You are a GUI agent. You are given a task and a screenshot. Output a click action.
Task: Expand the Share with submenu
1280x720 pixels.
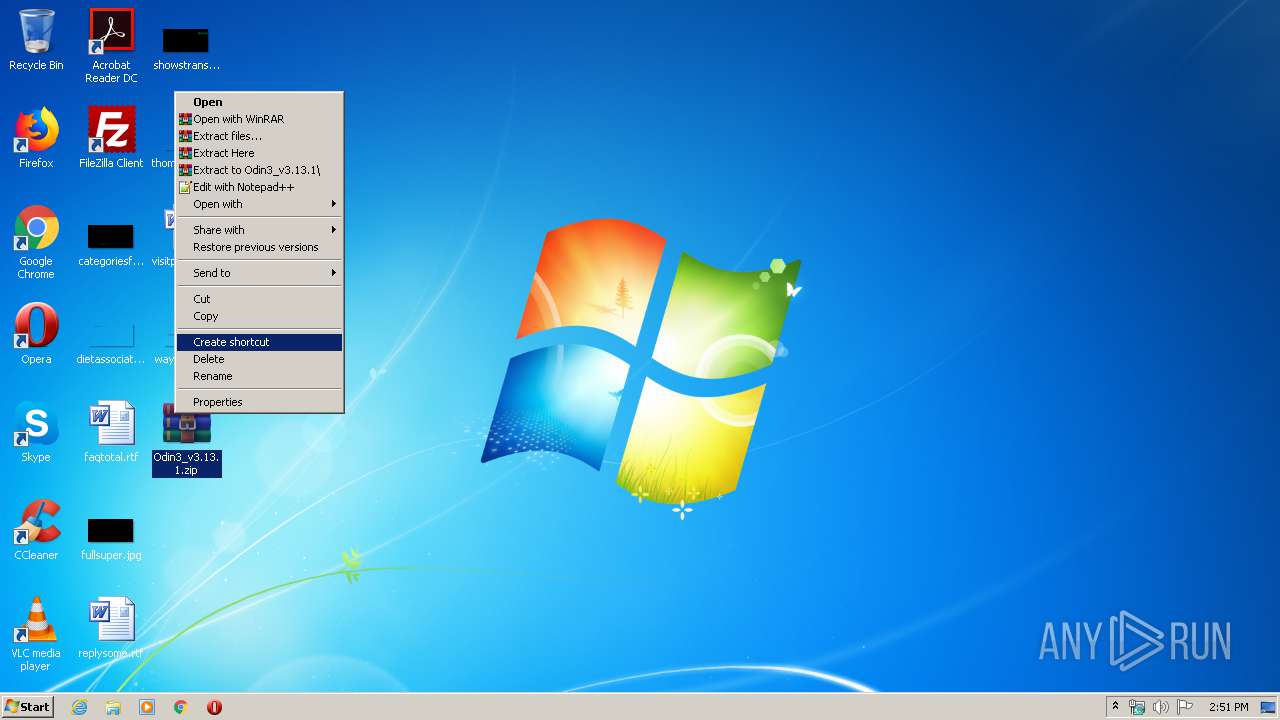(x=259, y=230)
